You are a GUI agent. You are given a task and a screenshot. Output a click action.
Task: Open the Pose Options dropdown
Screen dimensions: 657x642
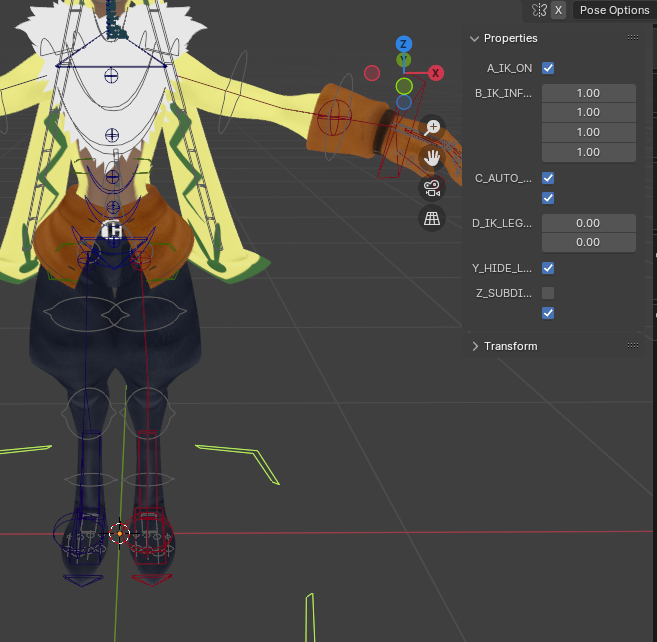pos(614,10)
